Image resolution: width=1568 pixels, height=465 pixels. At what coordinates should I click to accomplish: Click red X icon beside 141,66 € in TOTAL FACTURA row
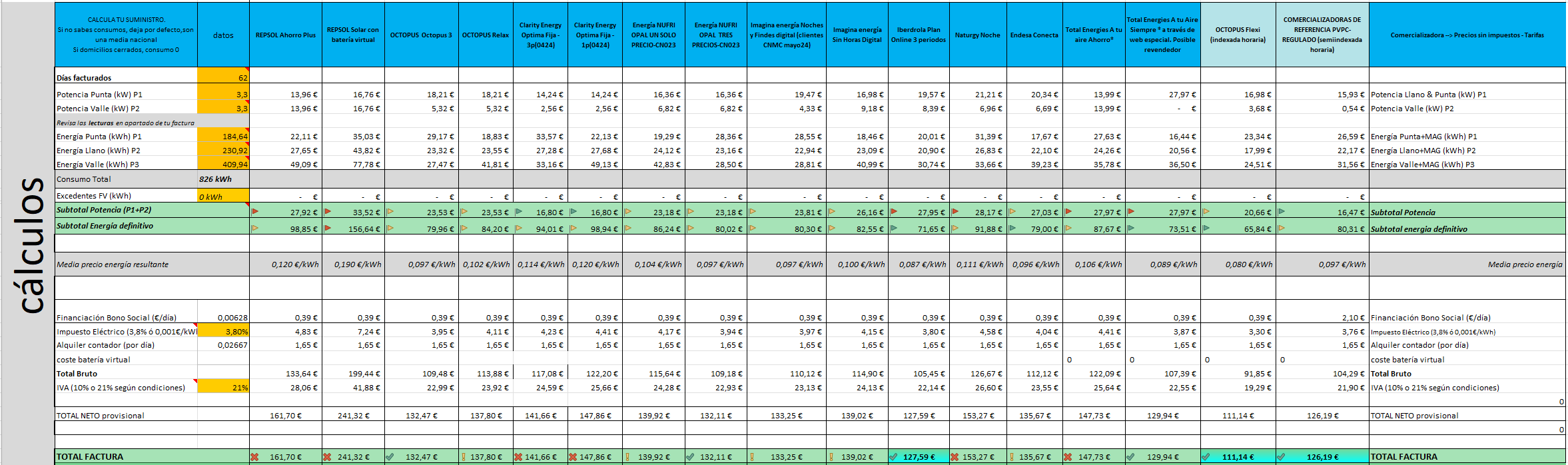518,457
